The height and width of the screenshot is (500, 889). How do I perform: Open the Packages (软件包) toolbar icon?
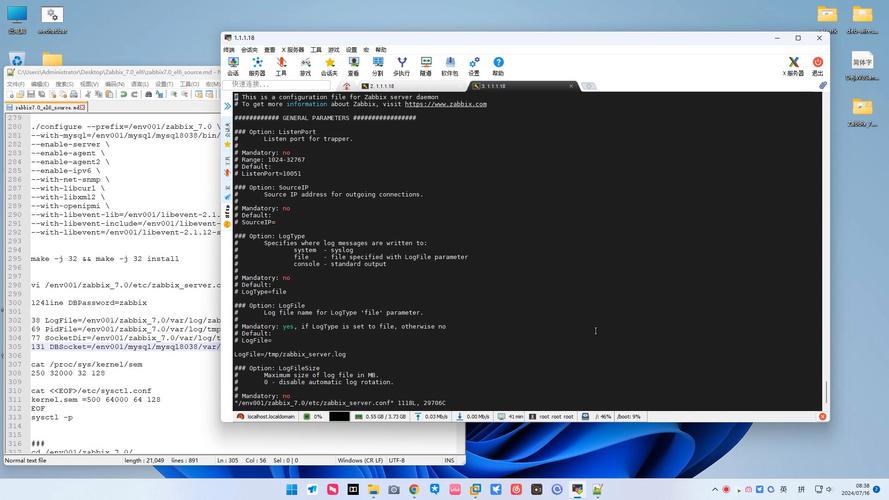click(x=450, y=66)
